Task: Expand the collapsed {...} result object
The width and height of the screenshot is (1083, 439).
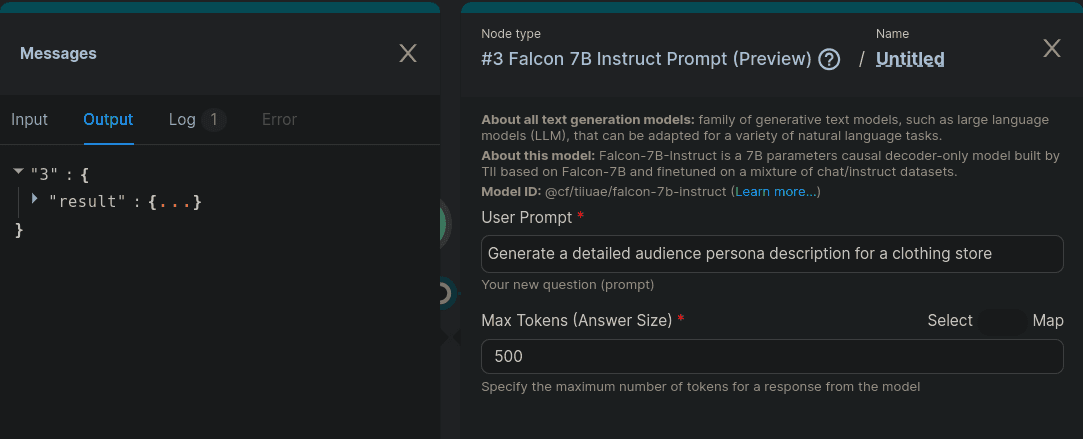Action: pyautogui.click(x=175, y=202)
